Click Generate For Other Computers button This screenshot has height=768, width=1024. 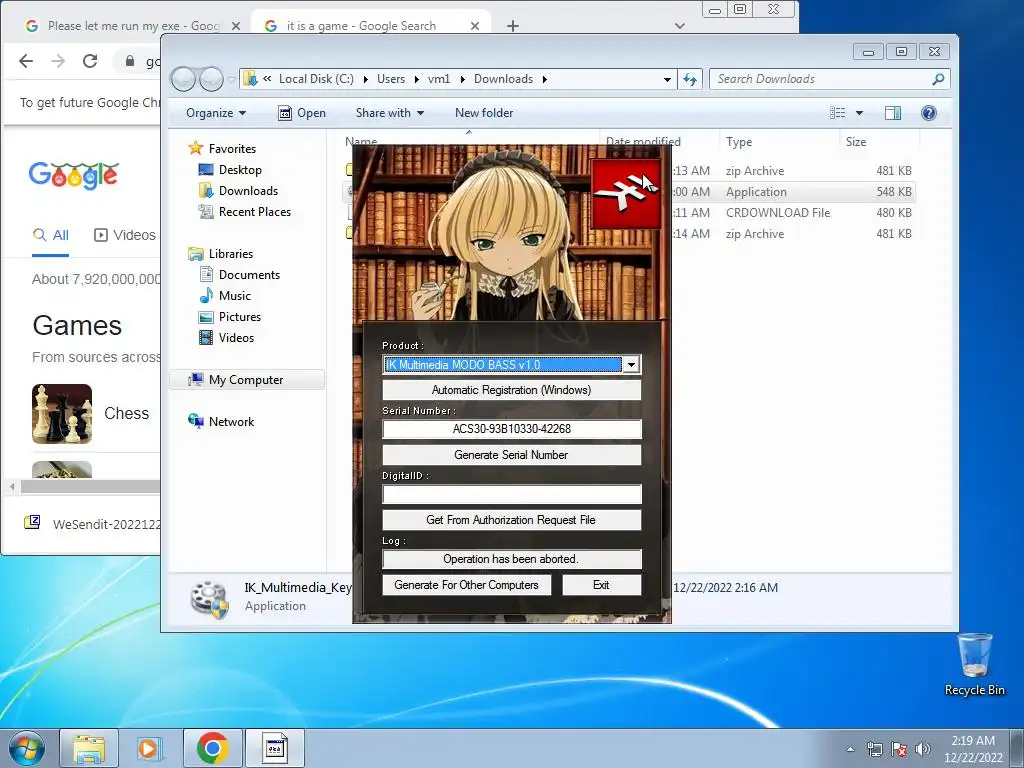tap(466, 585)
